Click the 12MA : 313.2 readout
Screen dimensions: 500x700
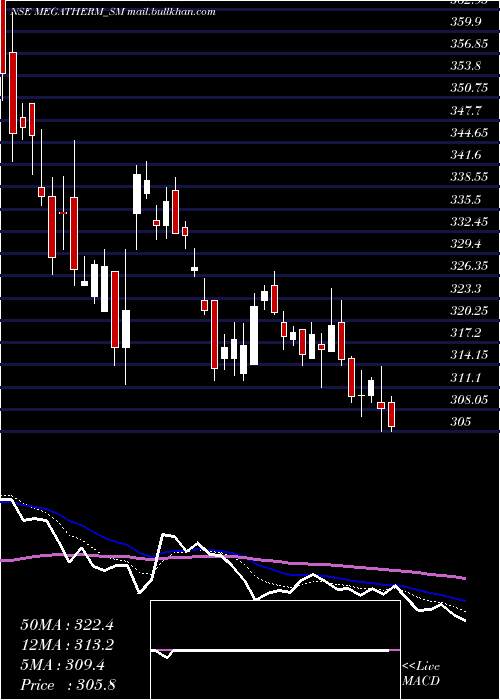pos(67,645)
